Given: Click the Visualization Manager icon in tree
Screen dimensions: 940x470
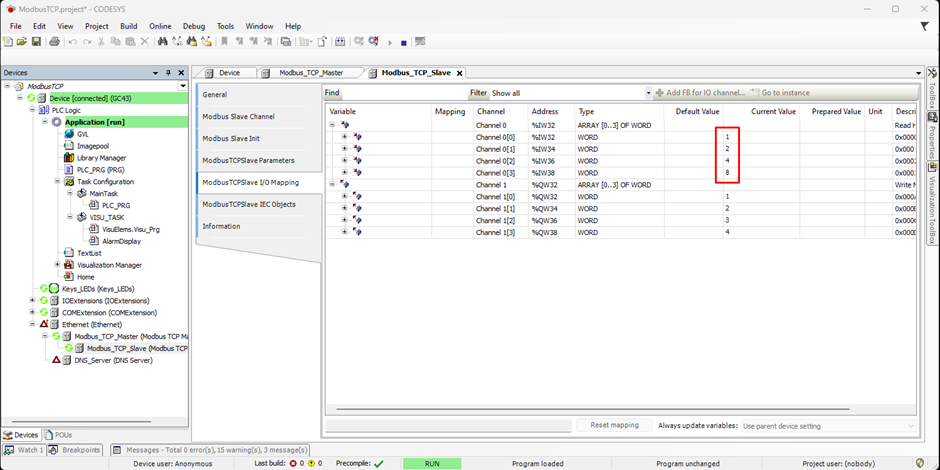Looking at the screenshot, I should tap(69, 265).
